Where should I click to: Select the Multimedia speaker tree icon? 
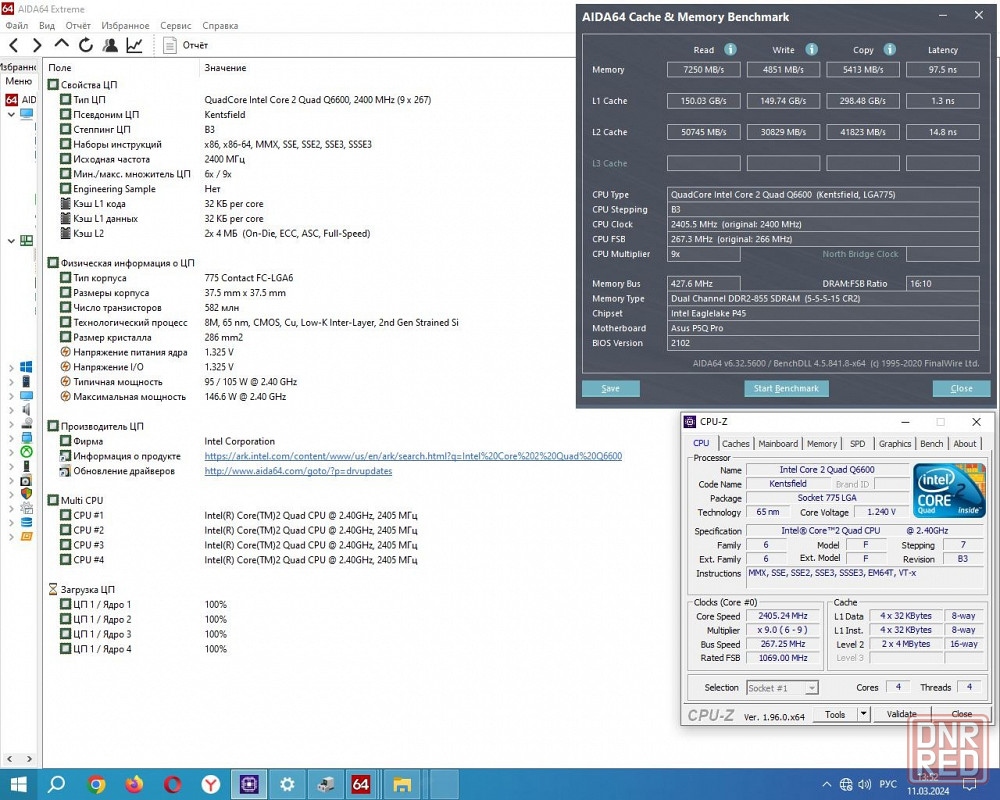[26, 410]
